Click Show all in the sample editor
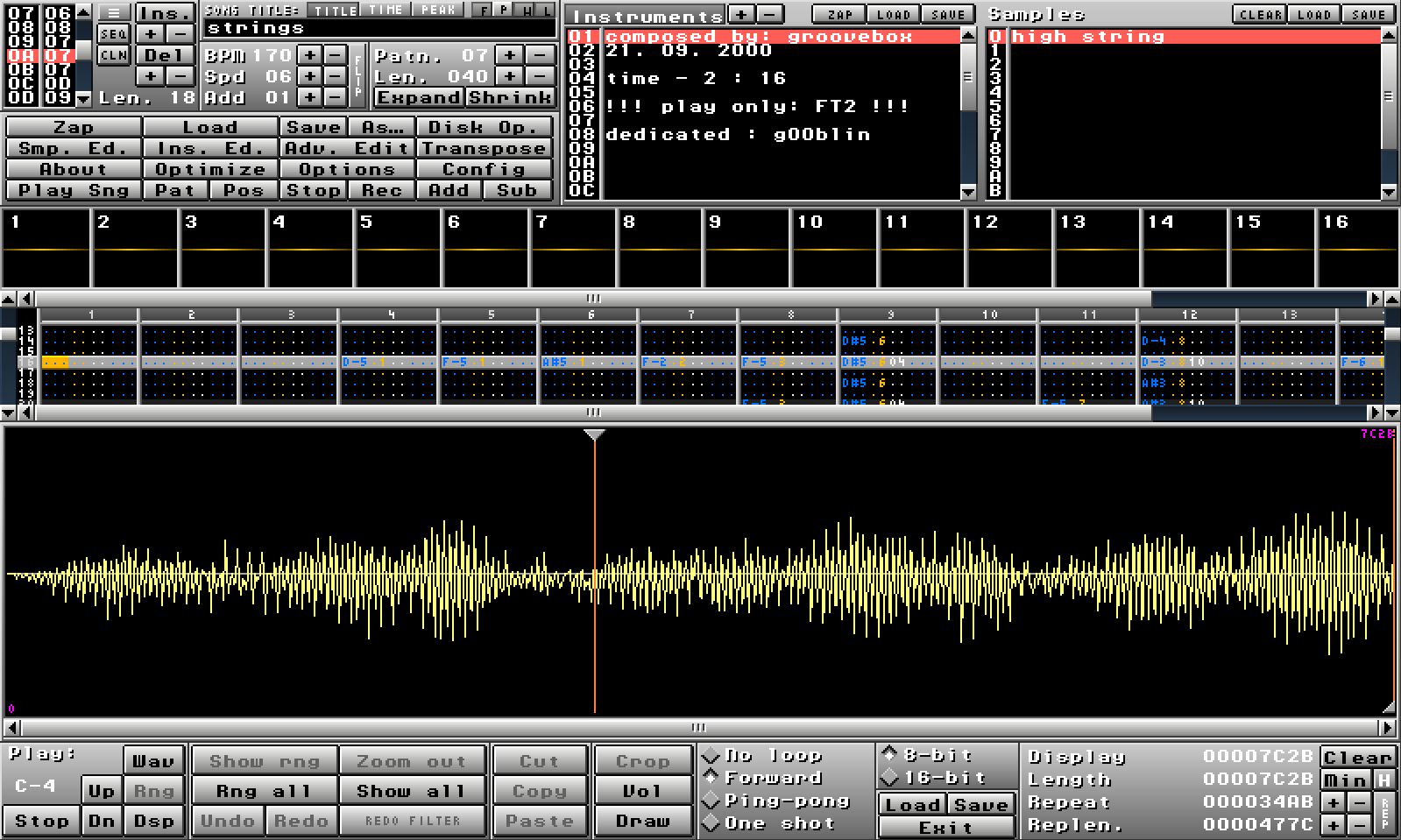This screenshot has height=840, width=1401. click(x=411, y=791)
